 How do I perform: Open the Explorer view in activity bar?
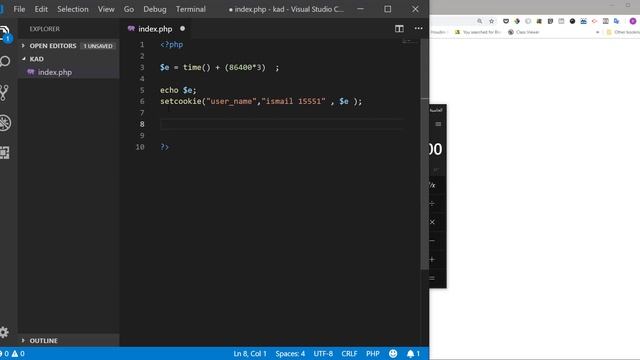[x=5, y=33]
